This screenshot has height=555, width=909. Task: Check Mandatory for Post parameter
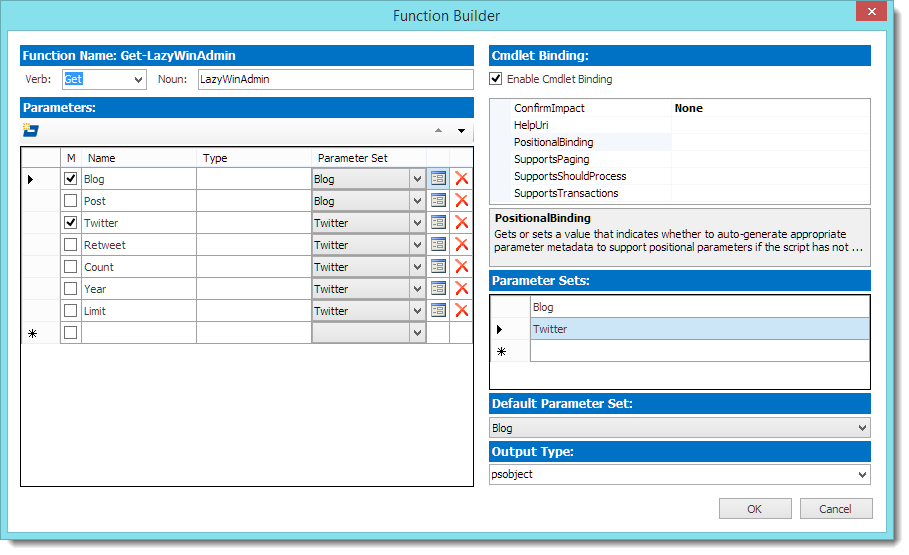(71, 201)
